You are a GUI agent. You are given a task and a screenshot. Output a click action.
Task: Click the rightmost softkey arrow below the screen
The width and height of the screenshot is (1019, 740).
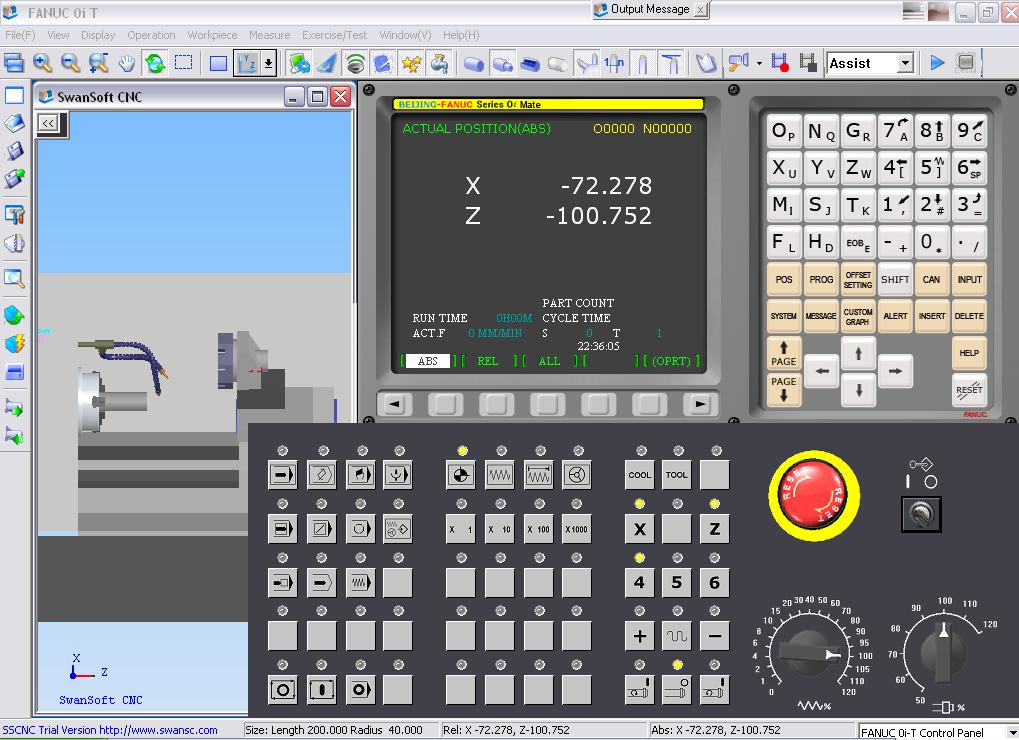[700, 404]
